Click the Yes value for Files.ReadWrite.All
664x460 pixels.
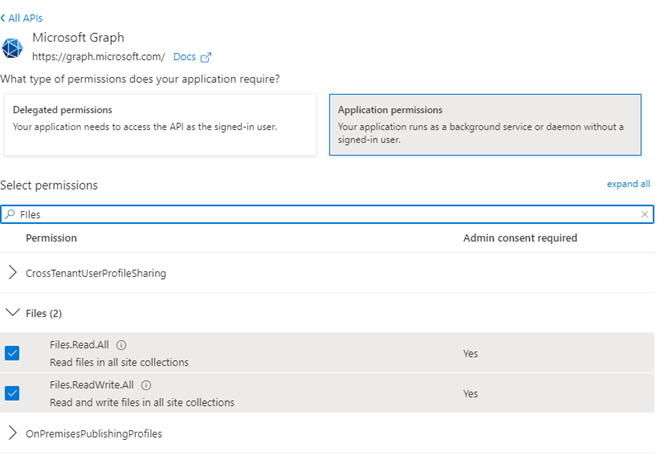470,394
